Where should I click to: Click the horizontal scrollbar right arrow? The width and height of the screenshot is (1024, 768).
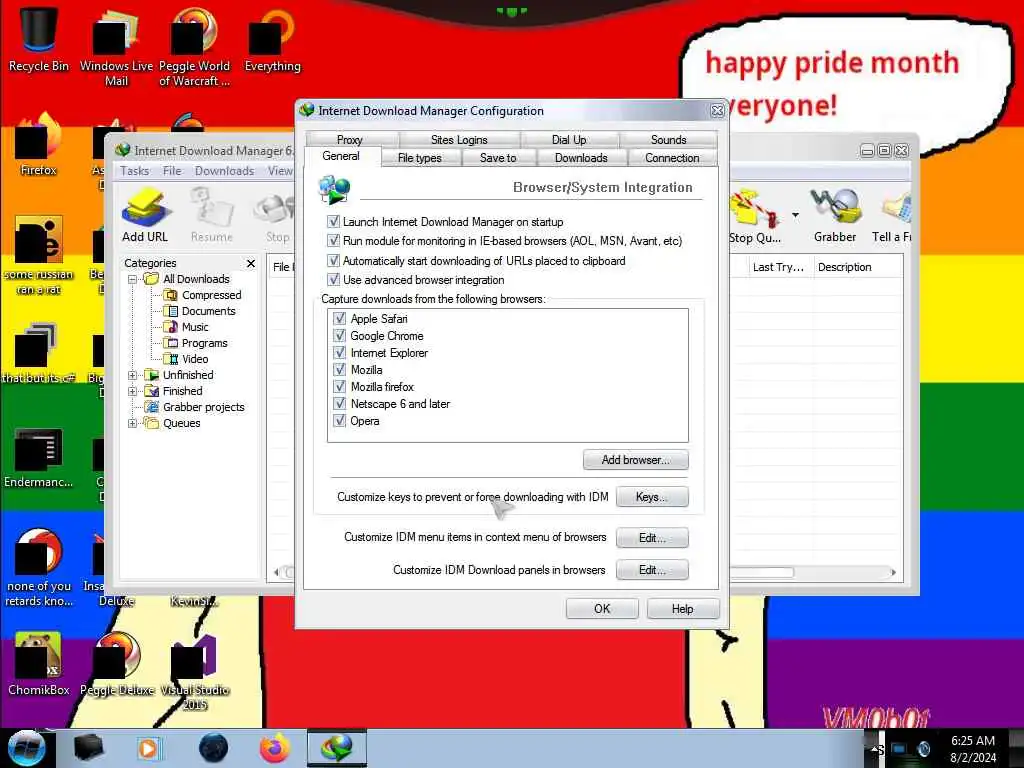(893, 572)
